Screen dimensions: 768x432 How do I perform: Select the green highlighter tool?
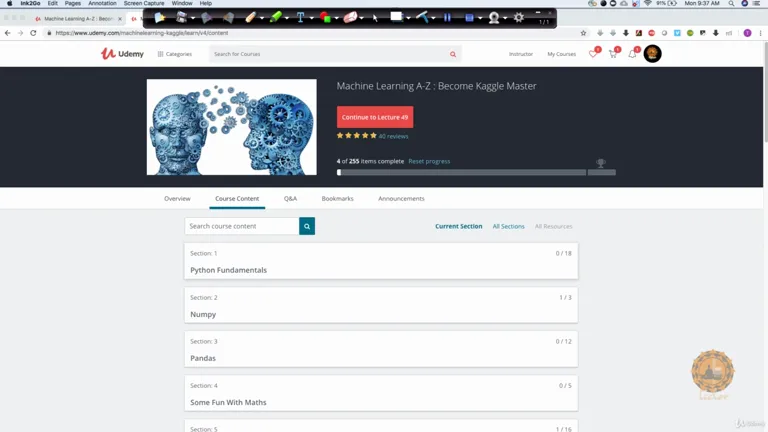coord(275,18)
